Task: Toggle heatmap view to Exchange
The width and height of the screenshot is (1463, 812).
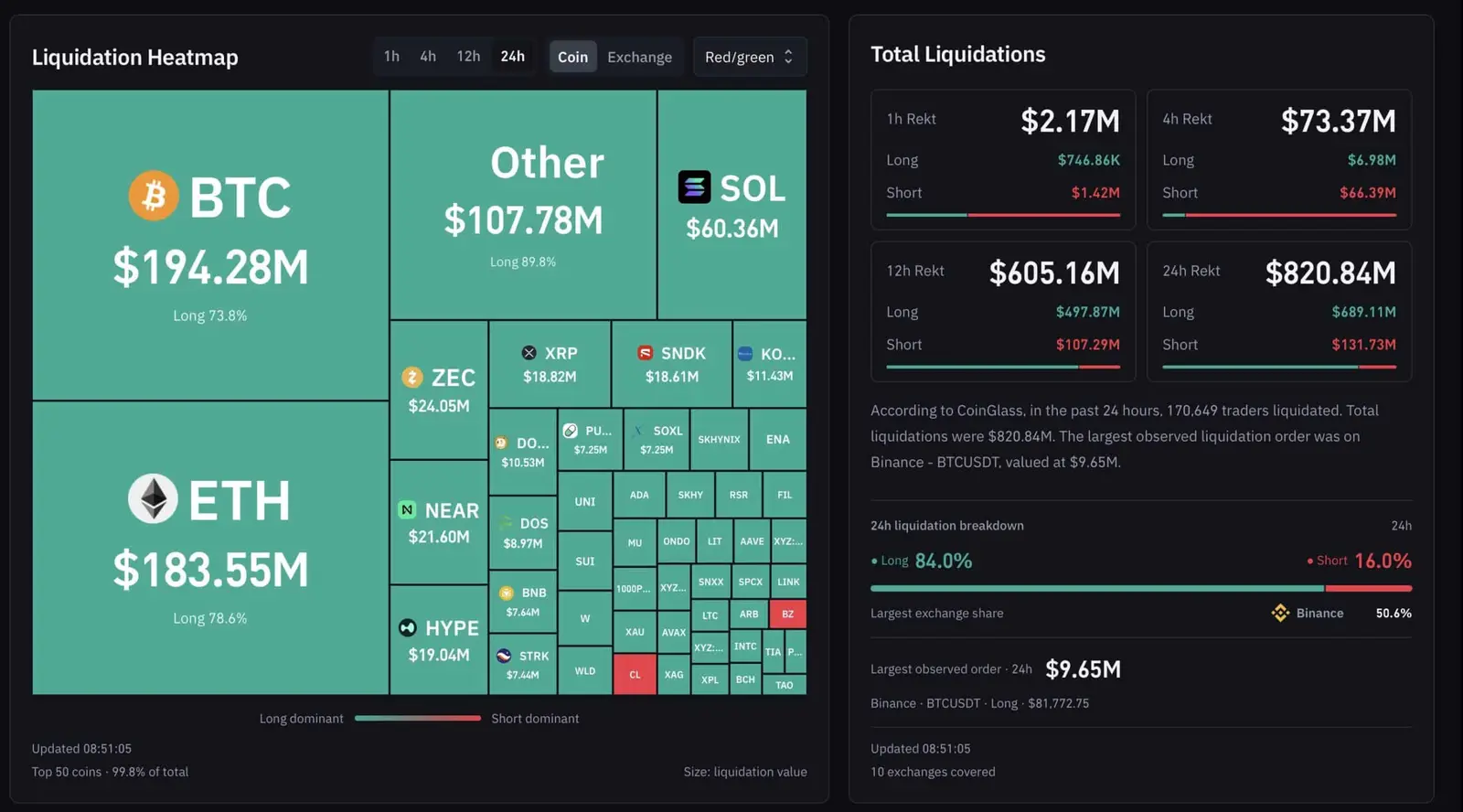Action: pos(639,57)
